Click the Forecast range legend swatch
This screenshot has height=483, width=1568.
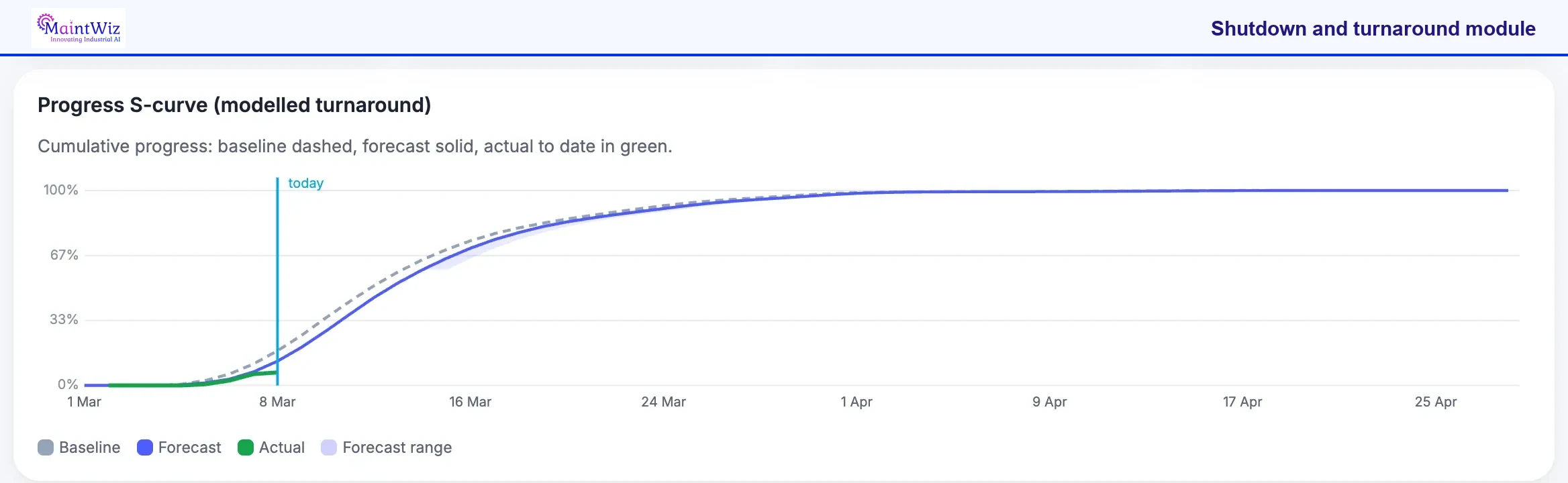(x=329, y=447)
